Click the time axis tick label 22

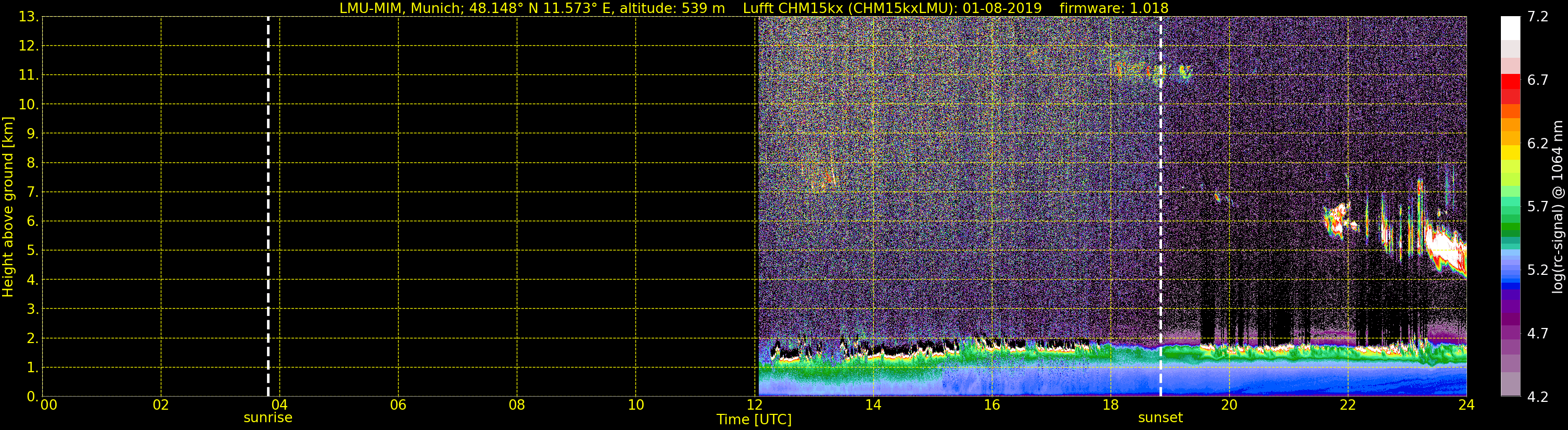1348,405
